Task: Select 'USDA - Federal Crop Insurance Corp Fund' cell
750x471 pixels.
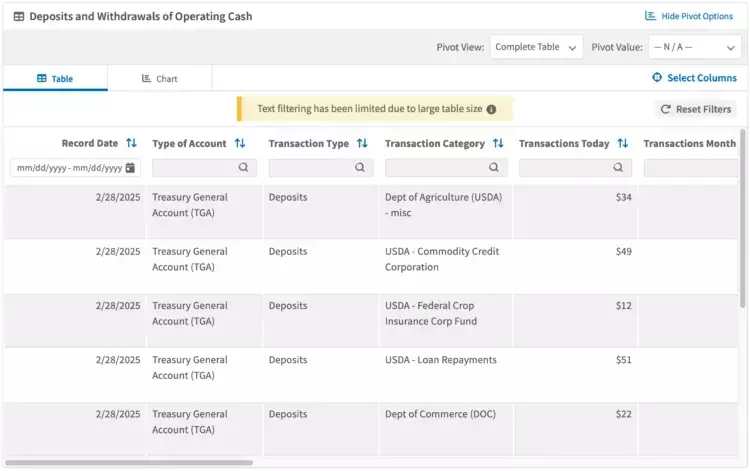Action: point(446,320)
